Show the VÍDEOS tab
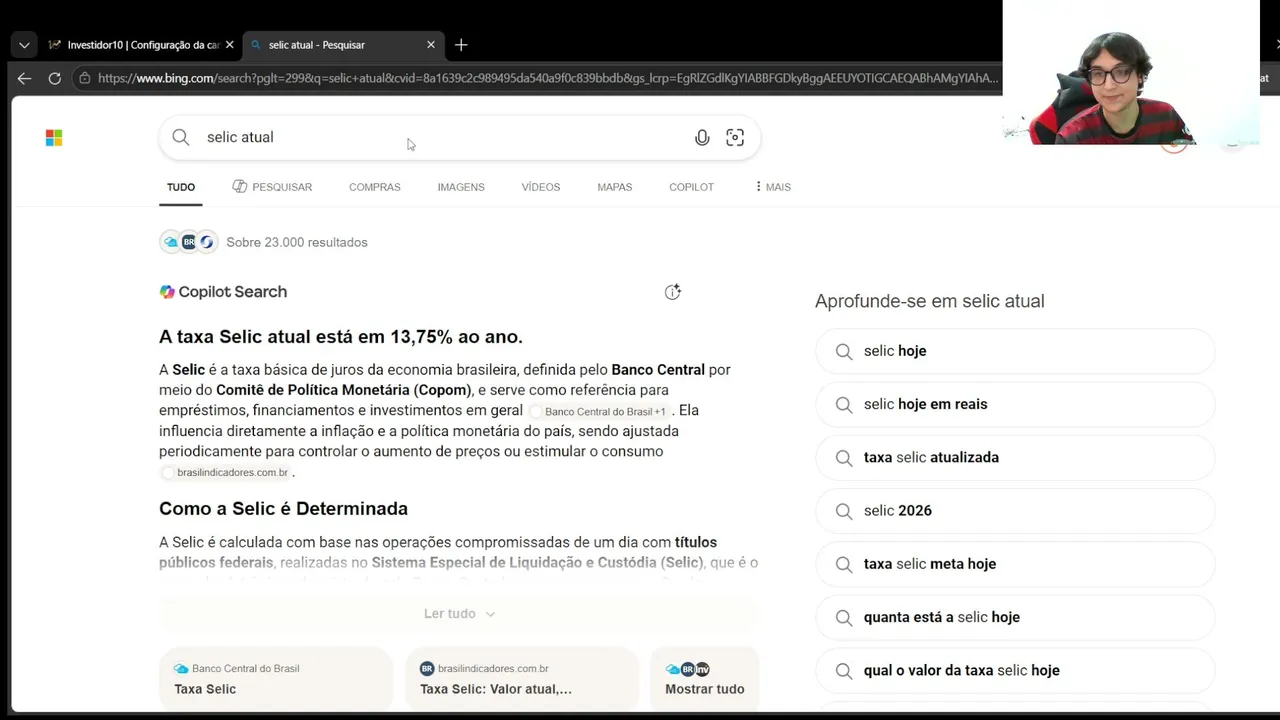 [541, 187]
